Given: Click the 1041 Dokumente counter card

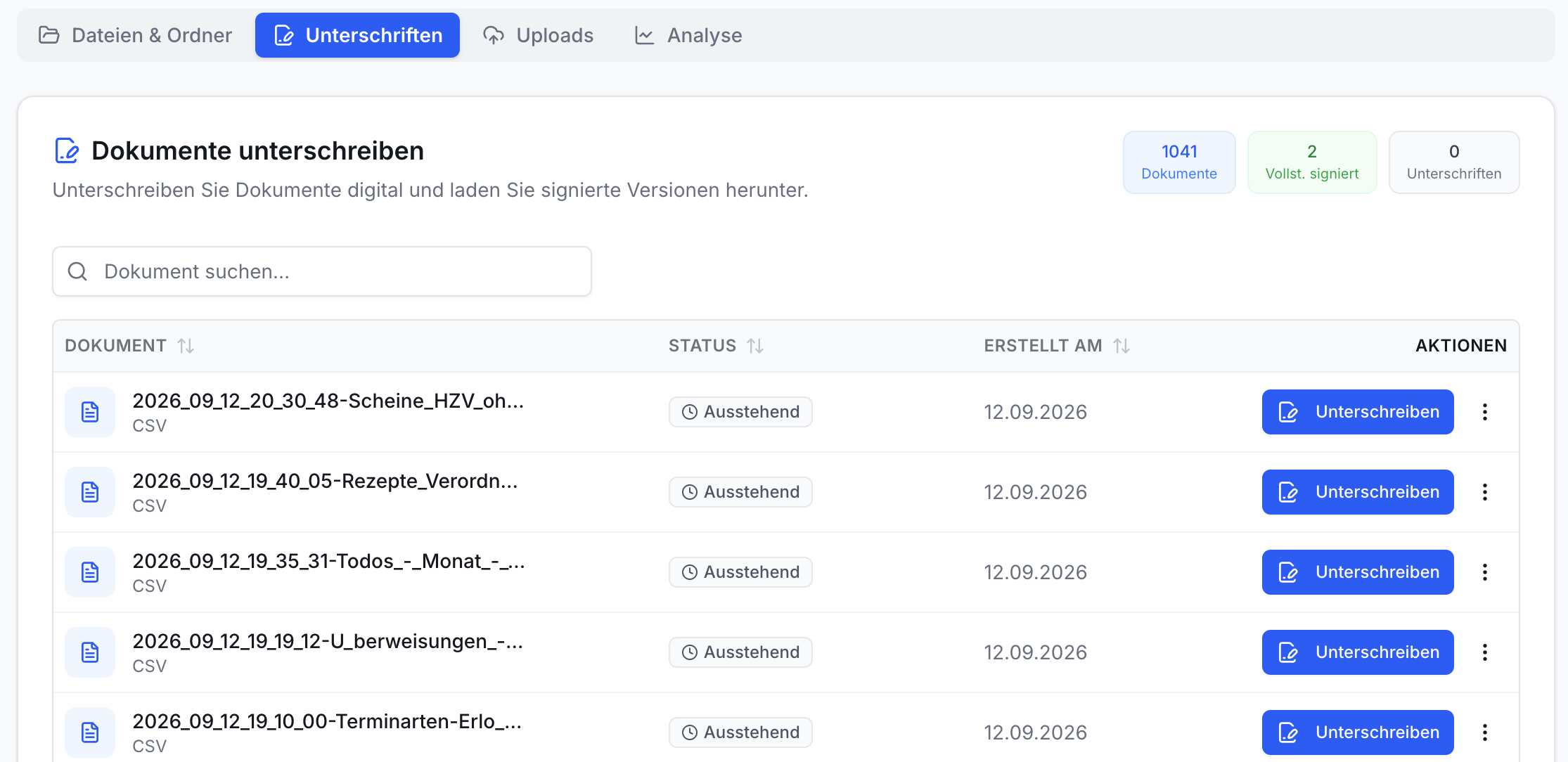Looking at the screenshot, I should click(1179, 162).
